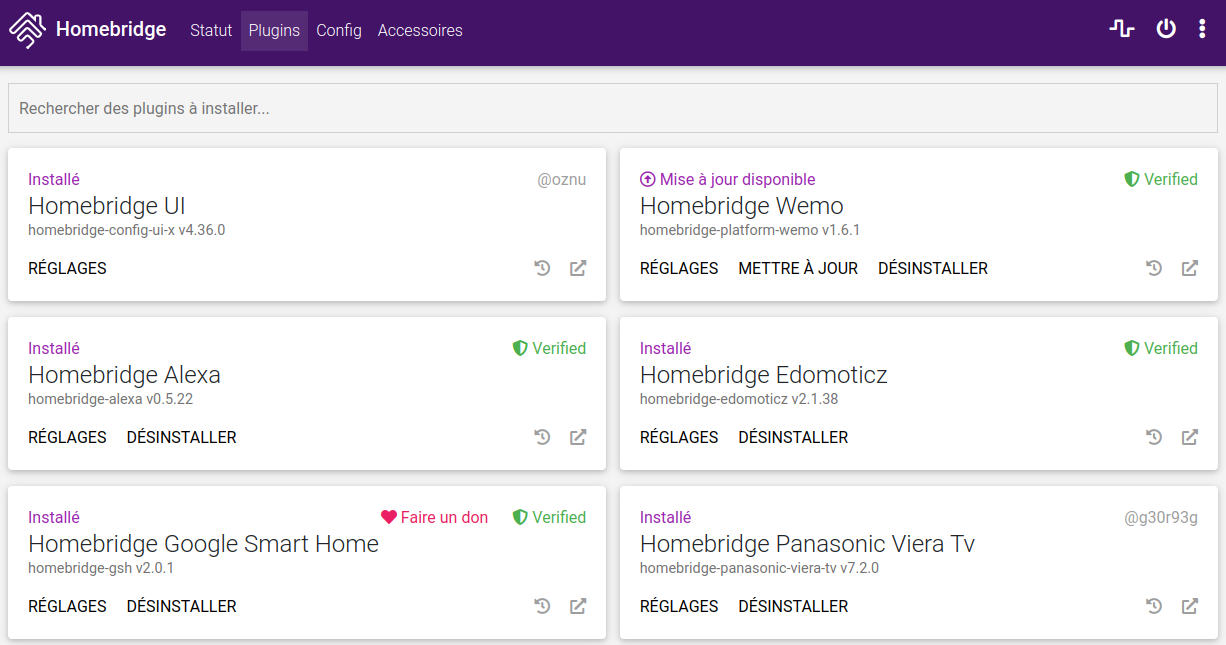This screenshot has width=1226, height=645.
Task: Click the Homebridge Alexa plugin title
Action: (124, 375)
